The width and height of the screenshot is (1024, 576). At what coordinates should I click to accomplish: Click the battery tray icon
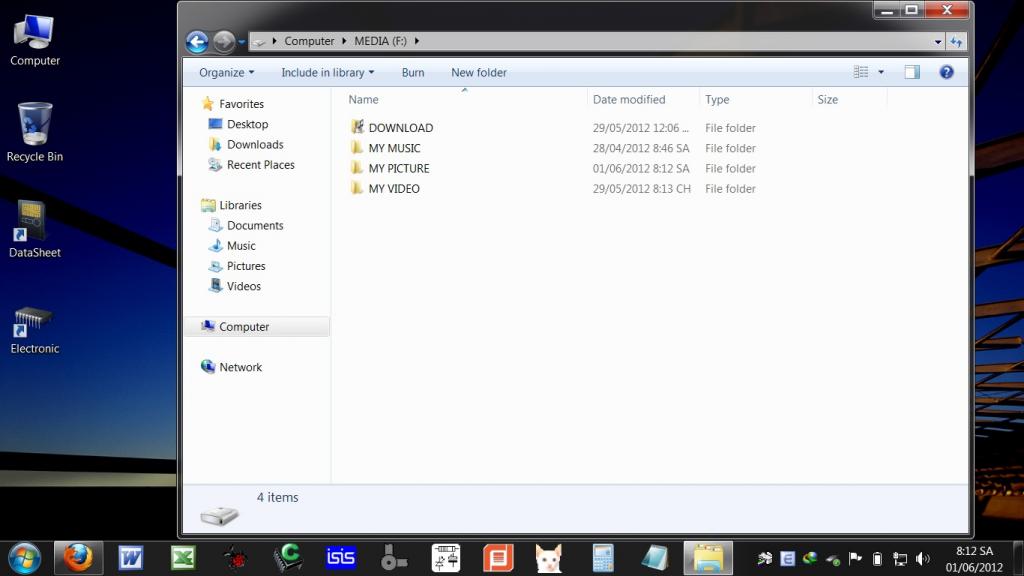[878, 558]
